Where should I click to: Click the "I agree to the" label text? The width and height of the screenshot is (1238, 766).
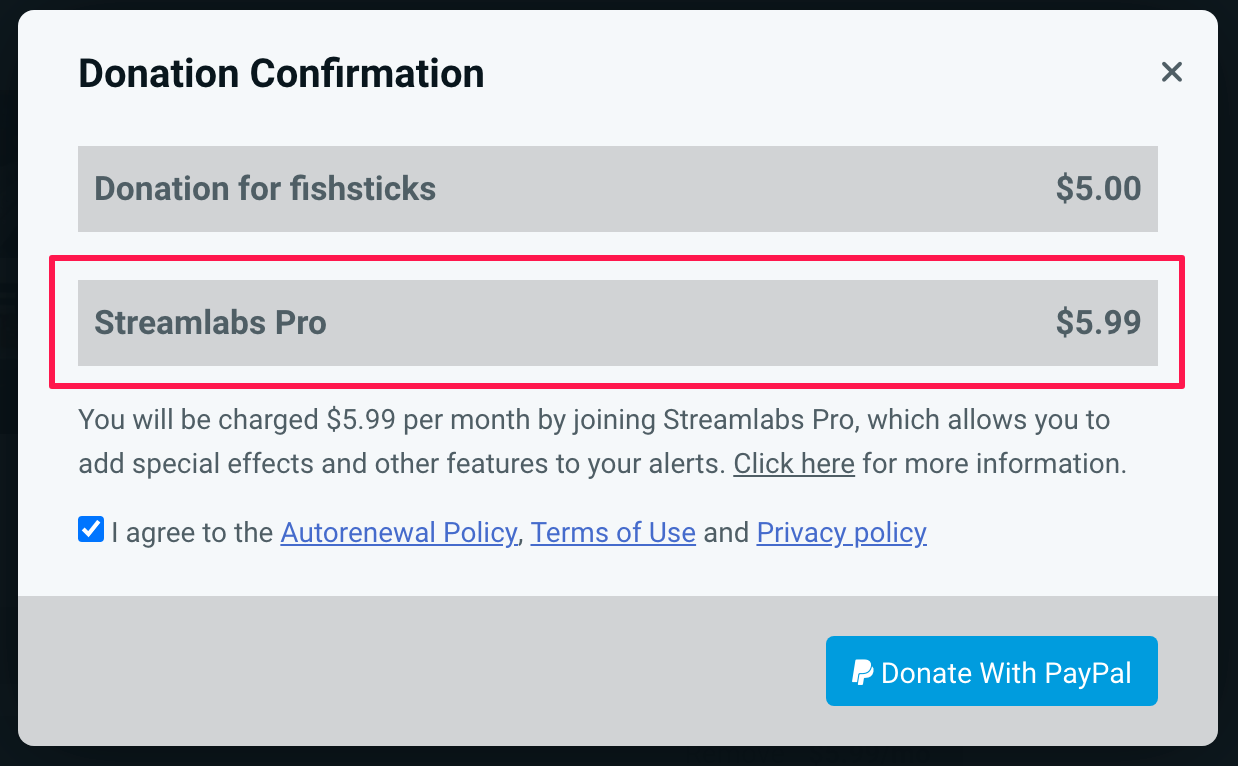point(192,533)
